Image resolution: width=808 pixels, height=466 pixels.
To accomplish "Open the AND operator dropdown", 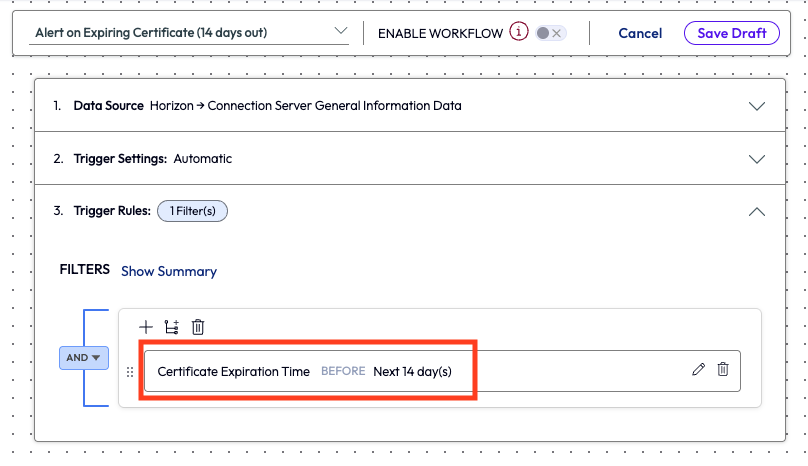I will pyautogui.click(x=84, y=358).
